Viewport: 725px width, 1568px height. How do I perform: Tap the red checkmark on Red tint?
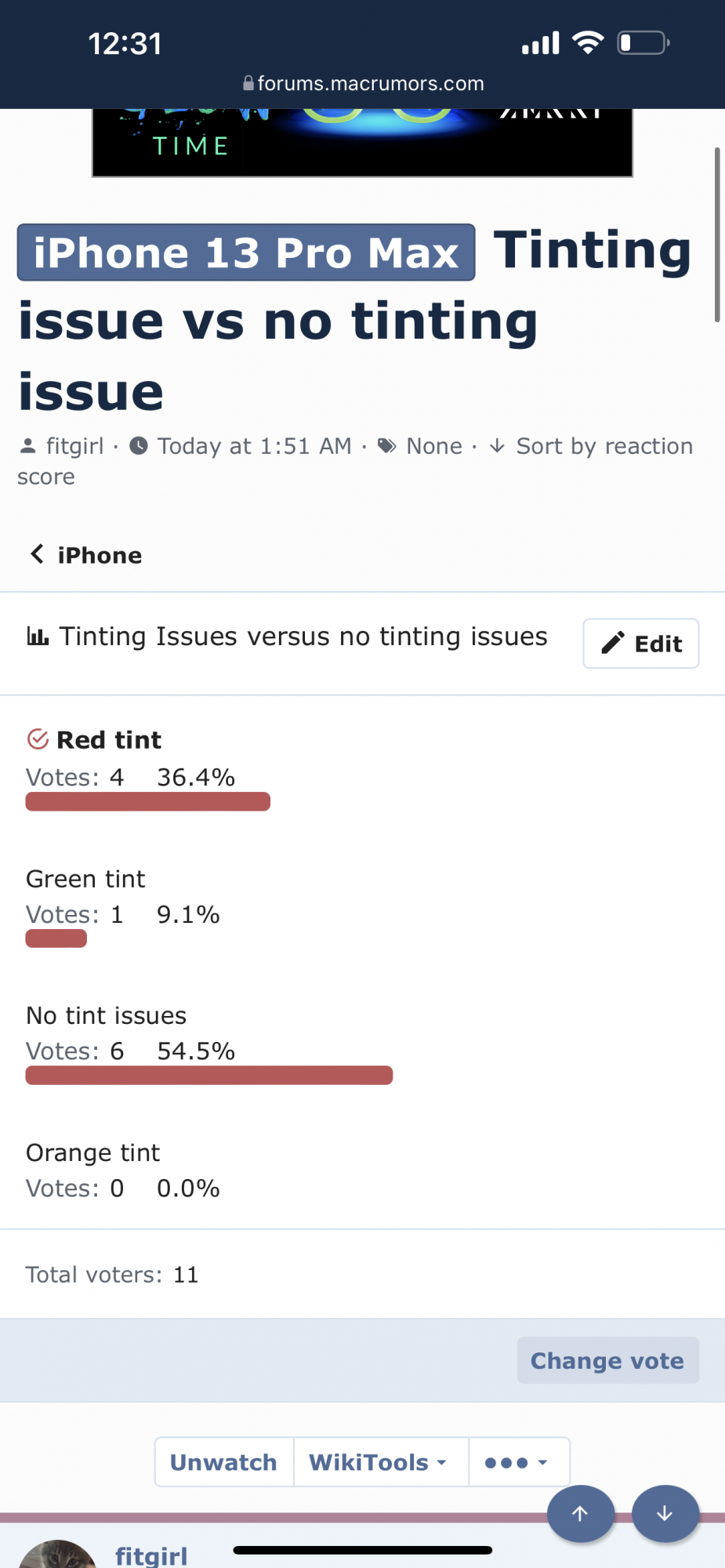[x=38, y=739]
